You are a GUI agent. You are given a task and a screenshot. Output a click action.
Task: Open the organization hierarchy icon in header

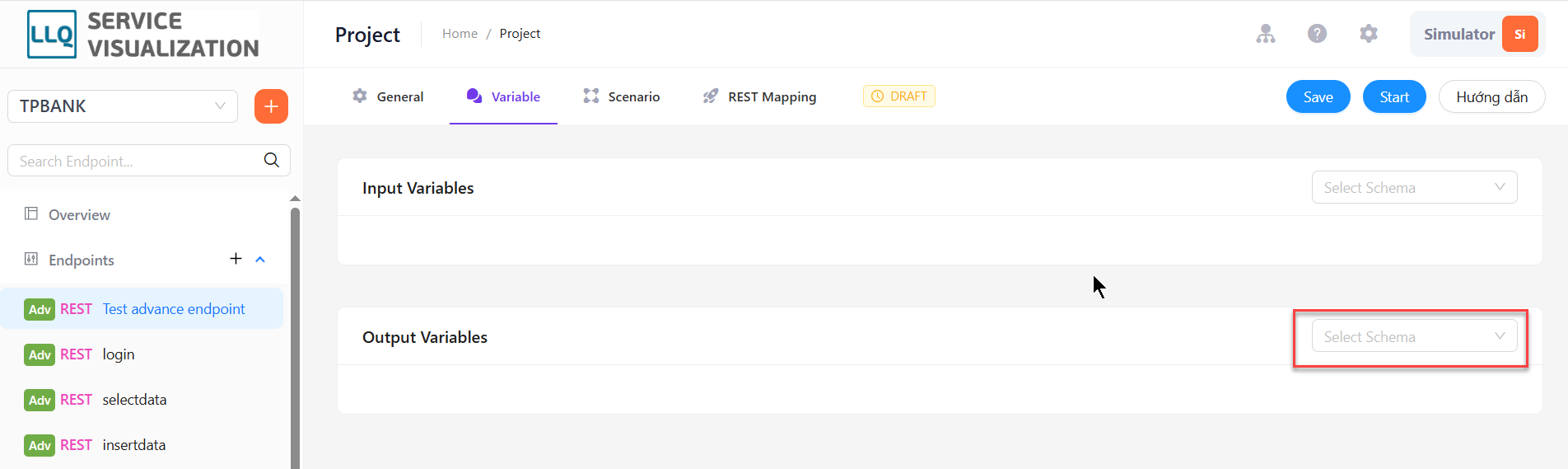[1266, 34]
